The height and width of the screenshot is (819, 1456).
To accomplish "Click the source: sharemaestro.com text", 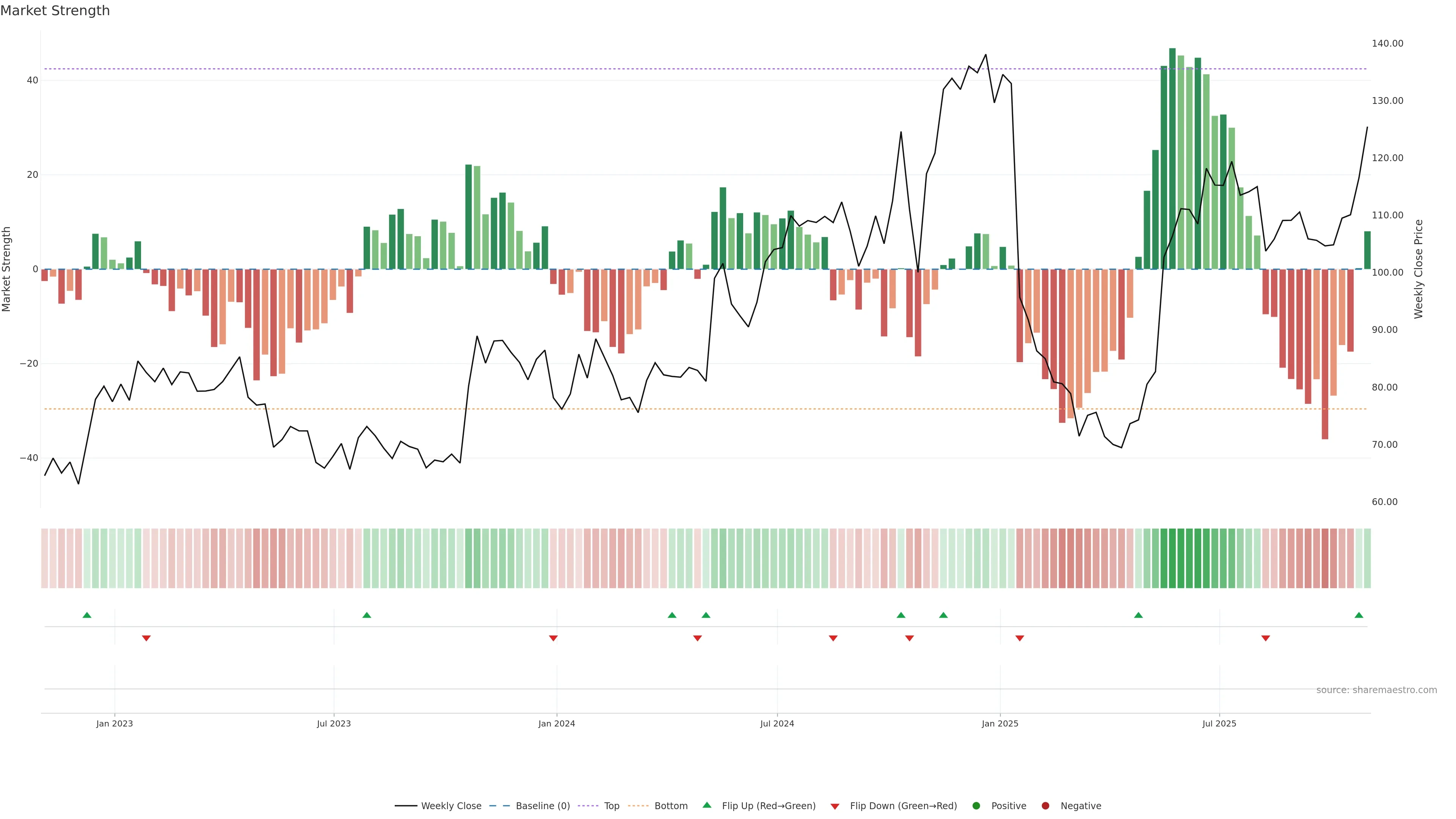I will coord(1376,690).
